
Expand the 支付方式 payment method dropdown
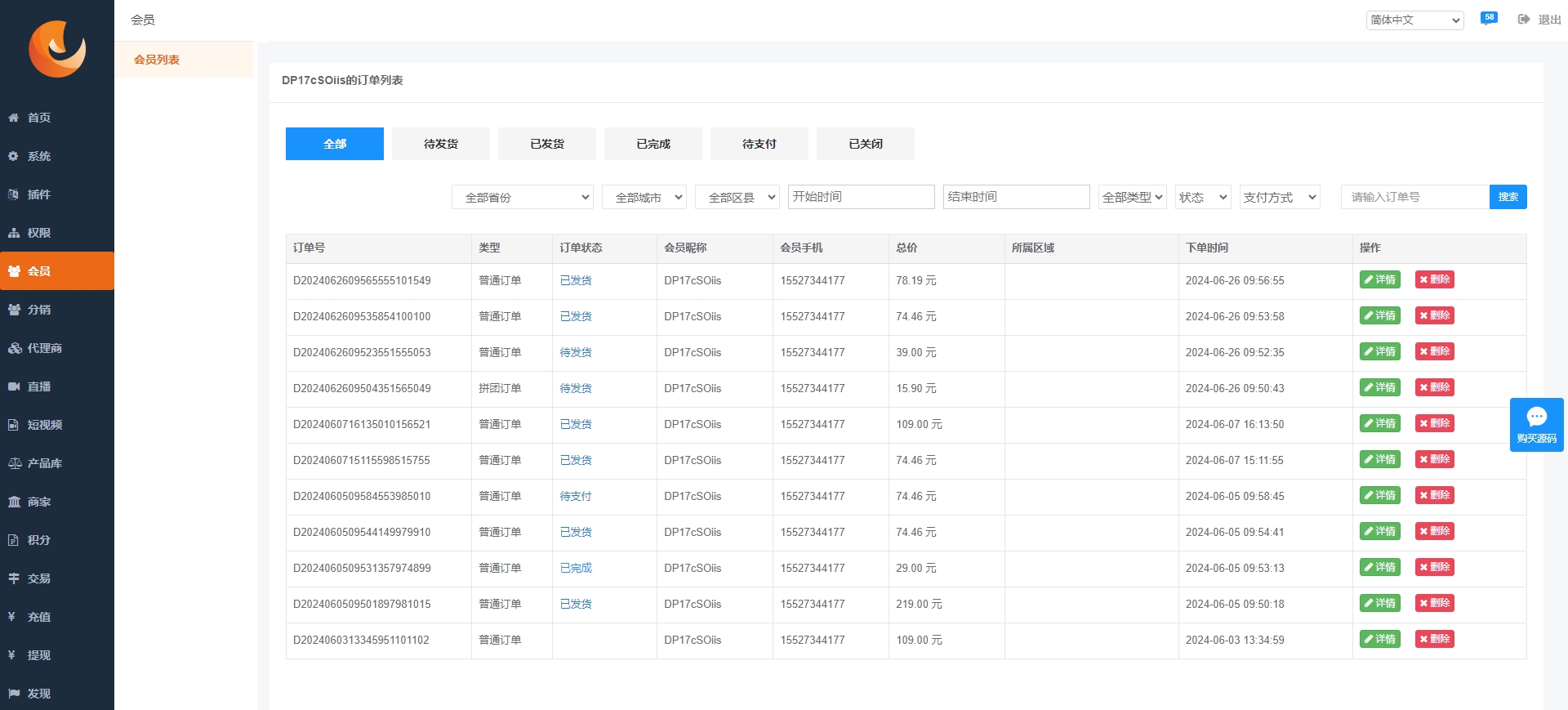[1280, 197]
